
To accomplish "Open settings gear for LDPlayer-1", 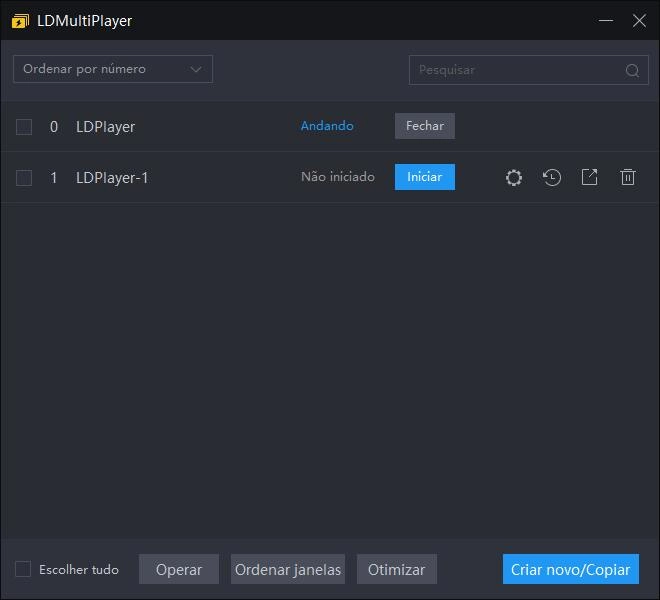I will click(x=514, y=178).
